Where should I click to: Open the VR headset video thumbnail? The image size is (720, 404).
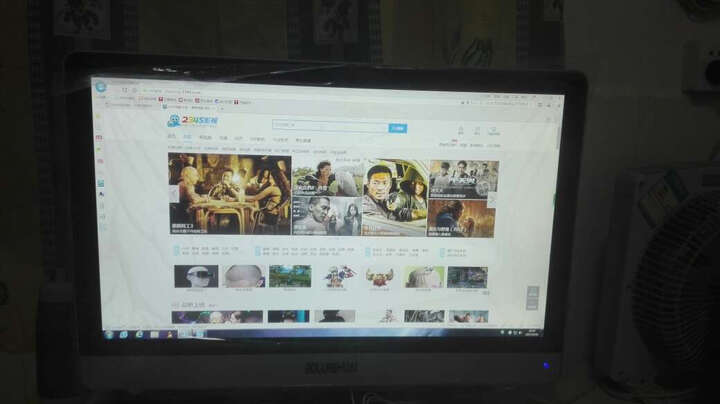(x=196, y=277)
